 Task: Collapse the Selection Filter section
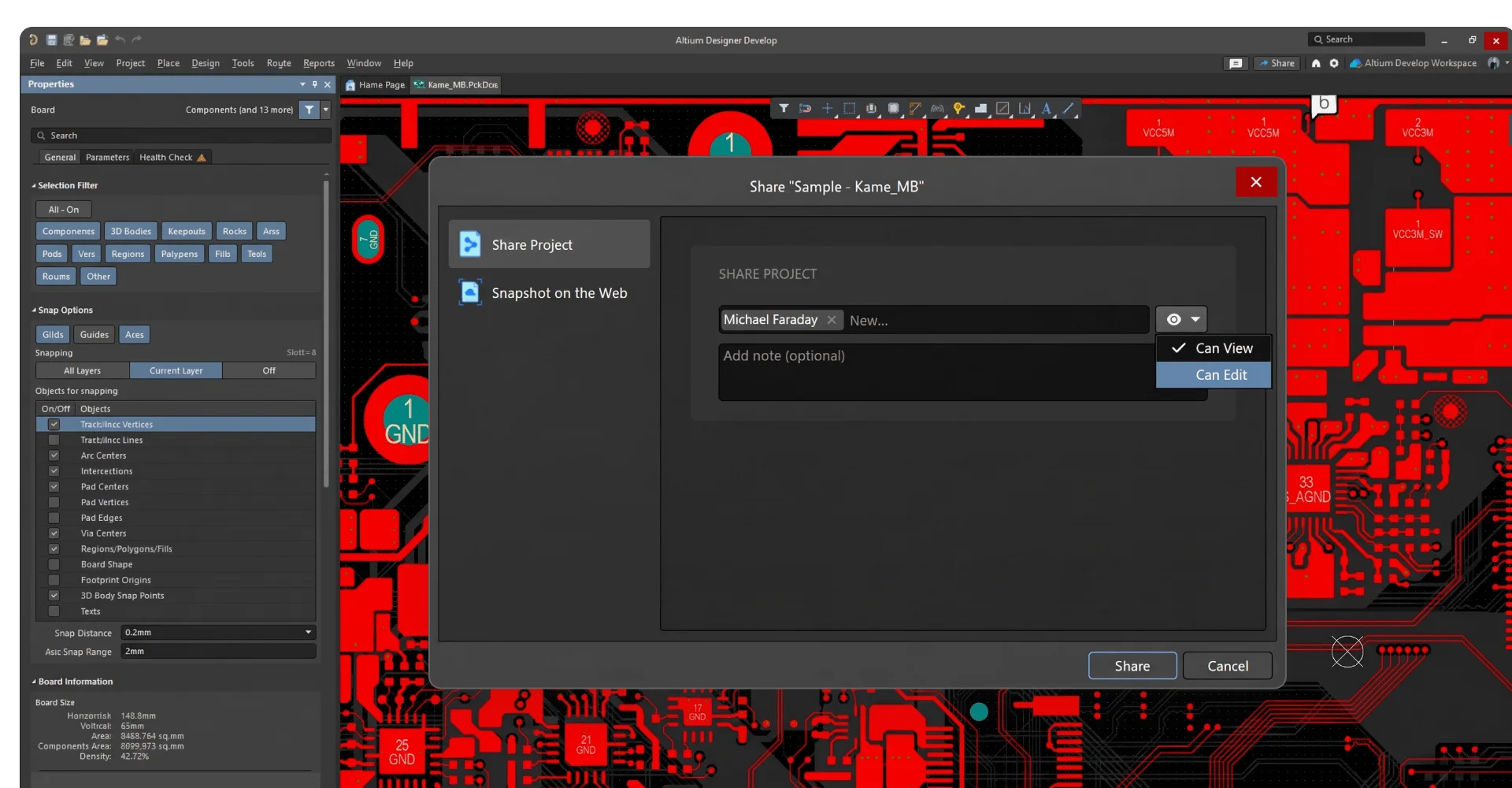pyautogui.click(x=34, y=185)
